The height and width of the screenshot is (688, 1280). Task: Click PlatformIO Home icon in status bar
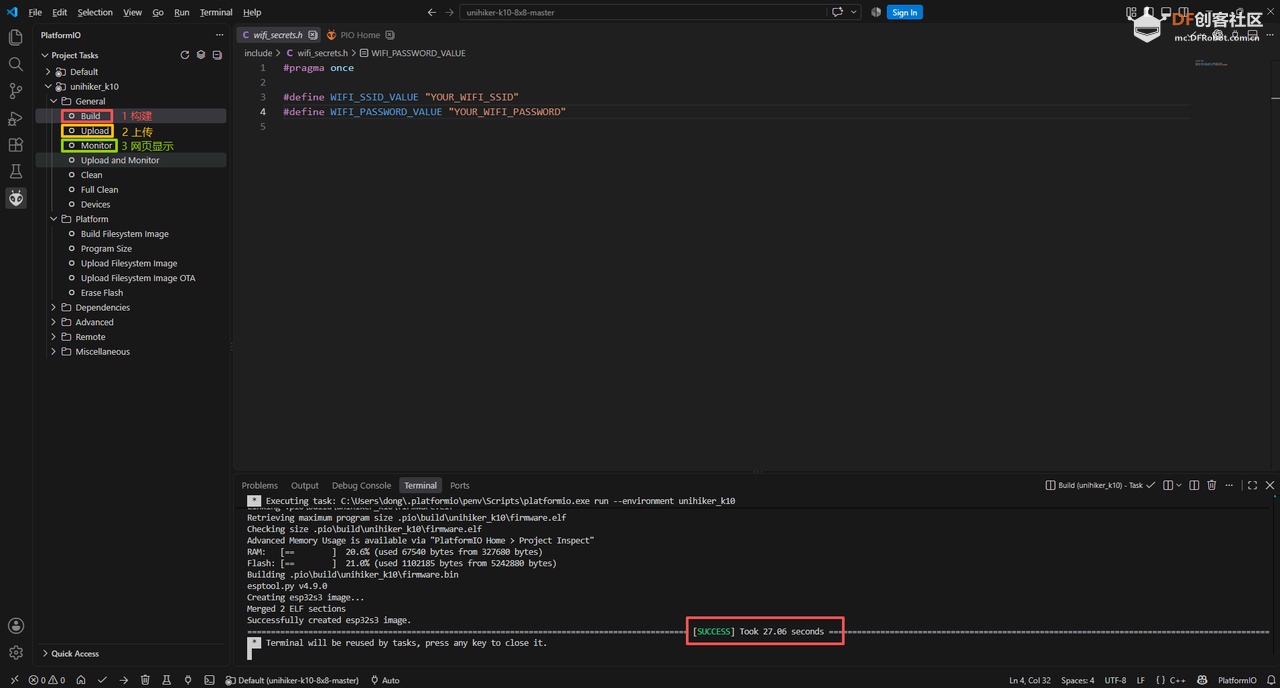[81, 680]
